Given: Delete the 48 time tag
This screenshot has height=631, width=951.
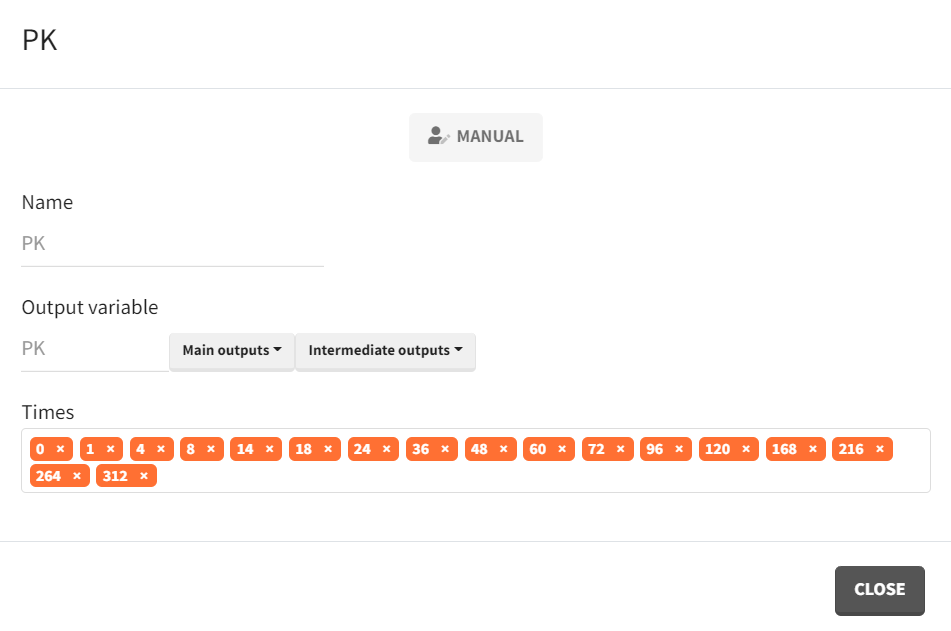Looking at the screenshot, I should pos(503,449).
